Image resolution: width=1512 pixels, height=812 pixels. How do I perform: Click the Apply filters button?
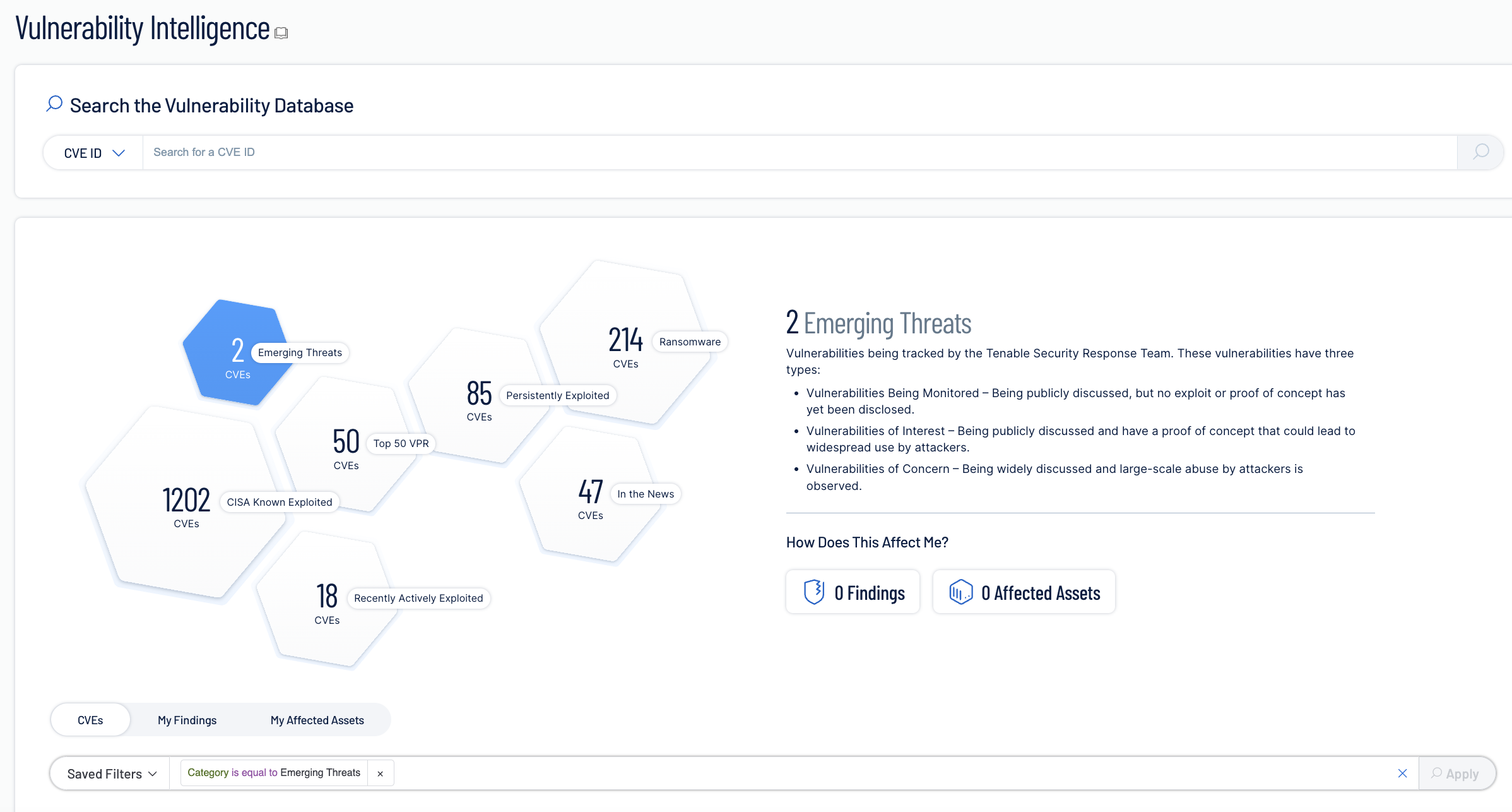coord(1455,773)
